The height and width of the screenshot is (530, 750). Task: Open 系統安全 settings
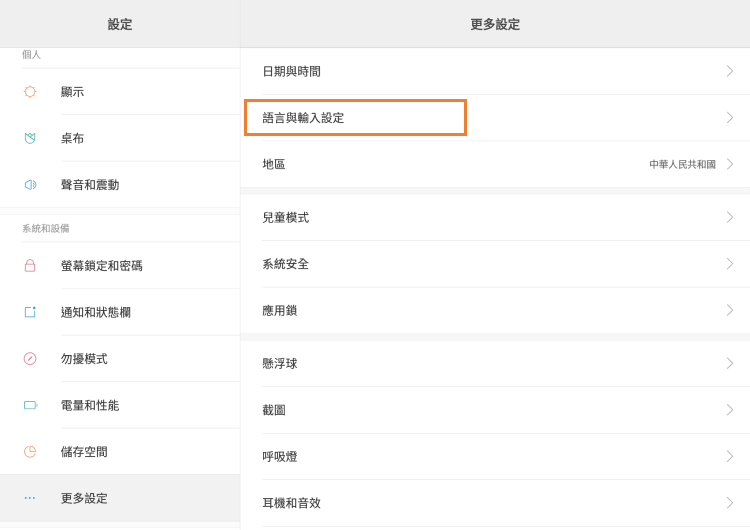coord(495,264)
